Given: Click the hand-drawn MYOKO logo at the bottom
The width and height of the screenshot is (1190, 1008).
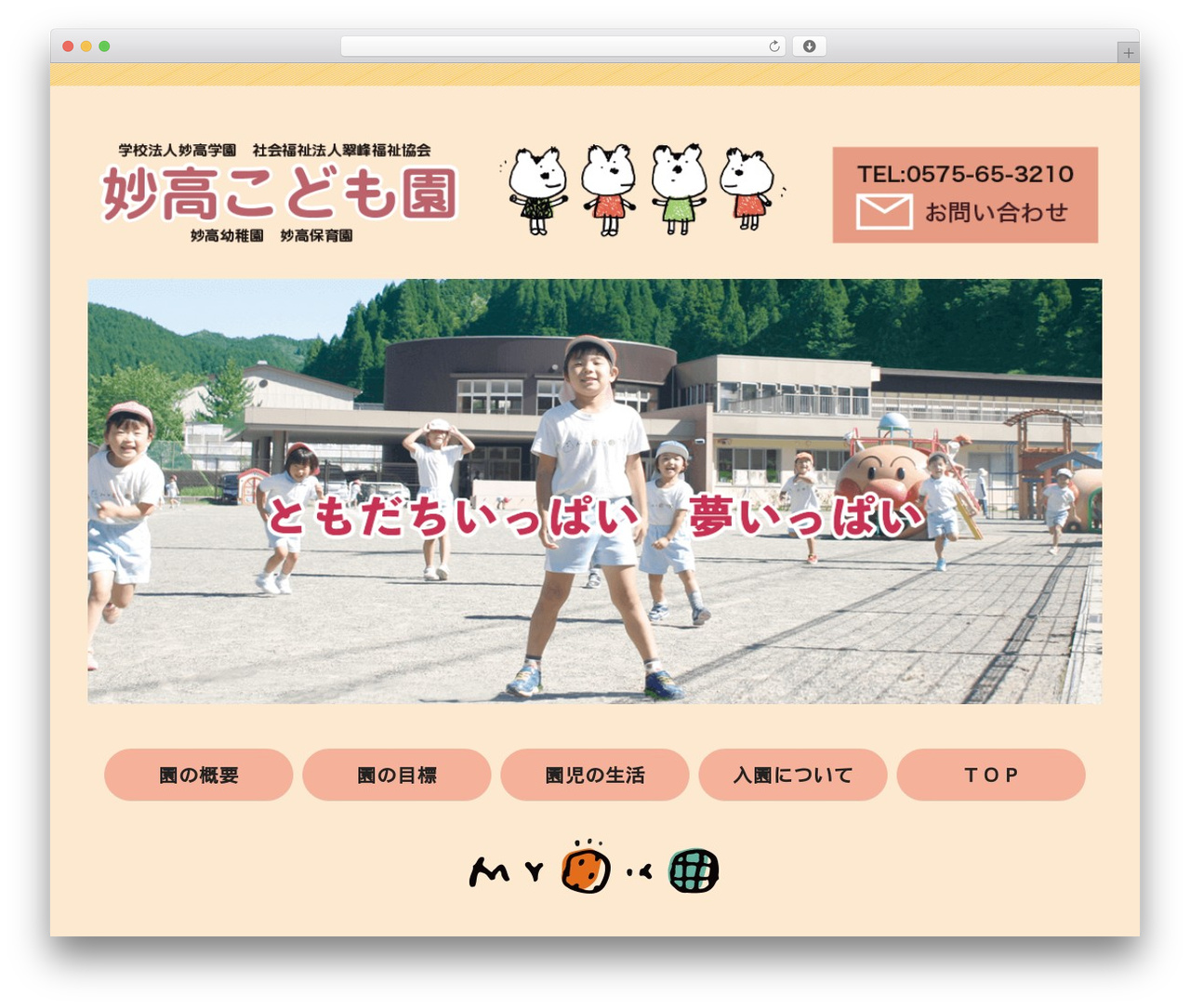Looking at the screenshot, I should pos(594,867).
